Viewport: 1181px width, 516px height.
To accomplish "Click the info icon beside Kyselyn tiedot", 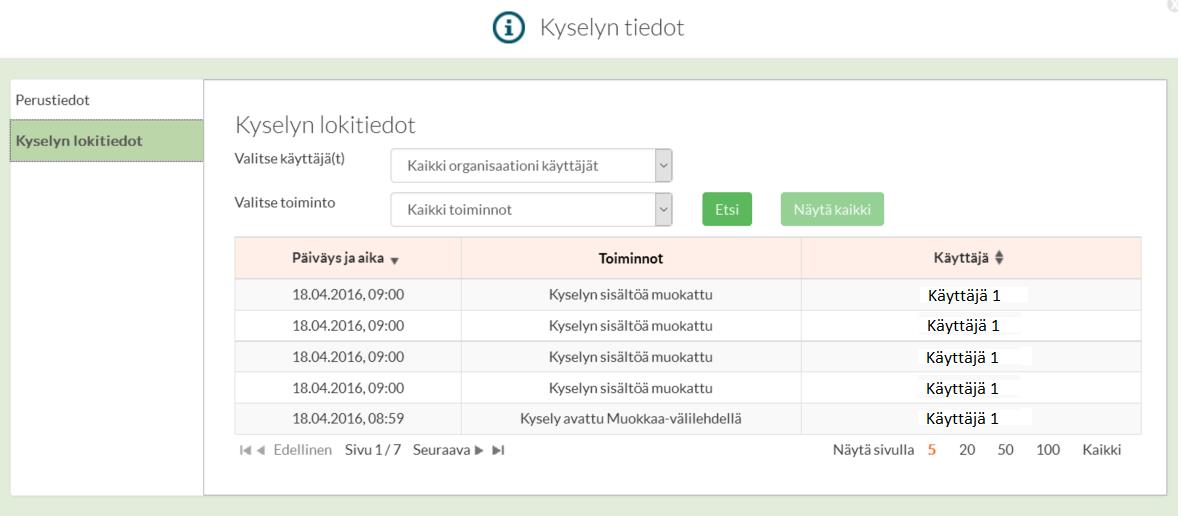I will click(508, 28).
